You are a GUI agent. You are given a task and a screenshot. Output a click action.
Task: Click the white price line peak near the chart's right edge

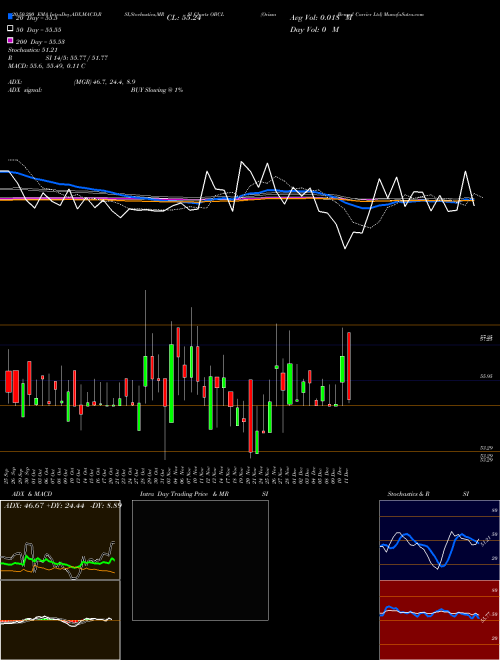465,172
